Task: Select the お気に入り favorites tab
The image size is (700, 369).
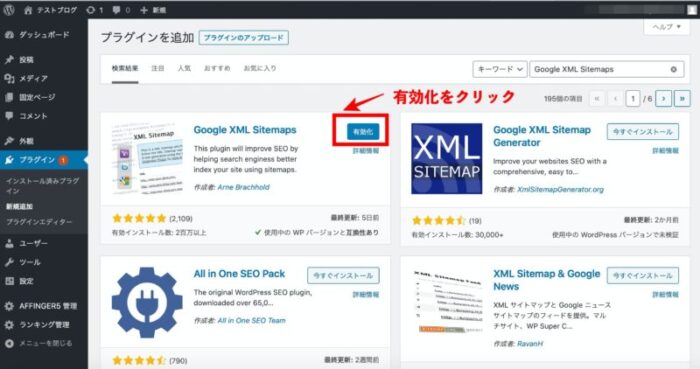Action: tap(260, 68)
